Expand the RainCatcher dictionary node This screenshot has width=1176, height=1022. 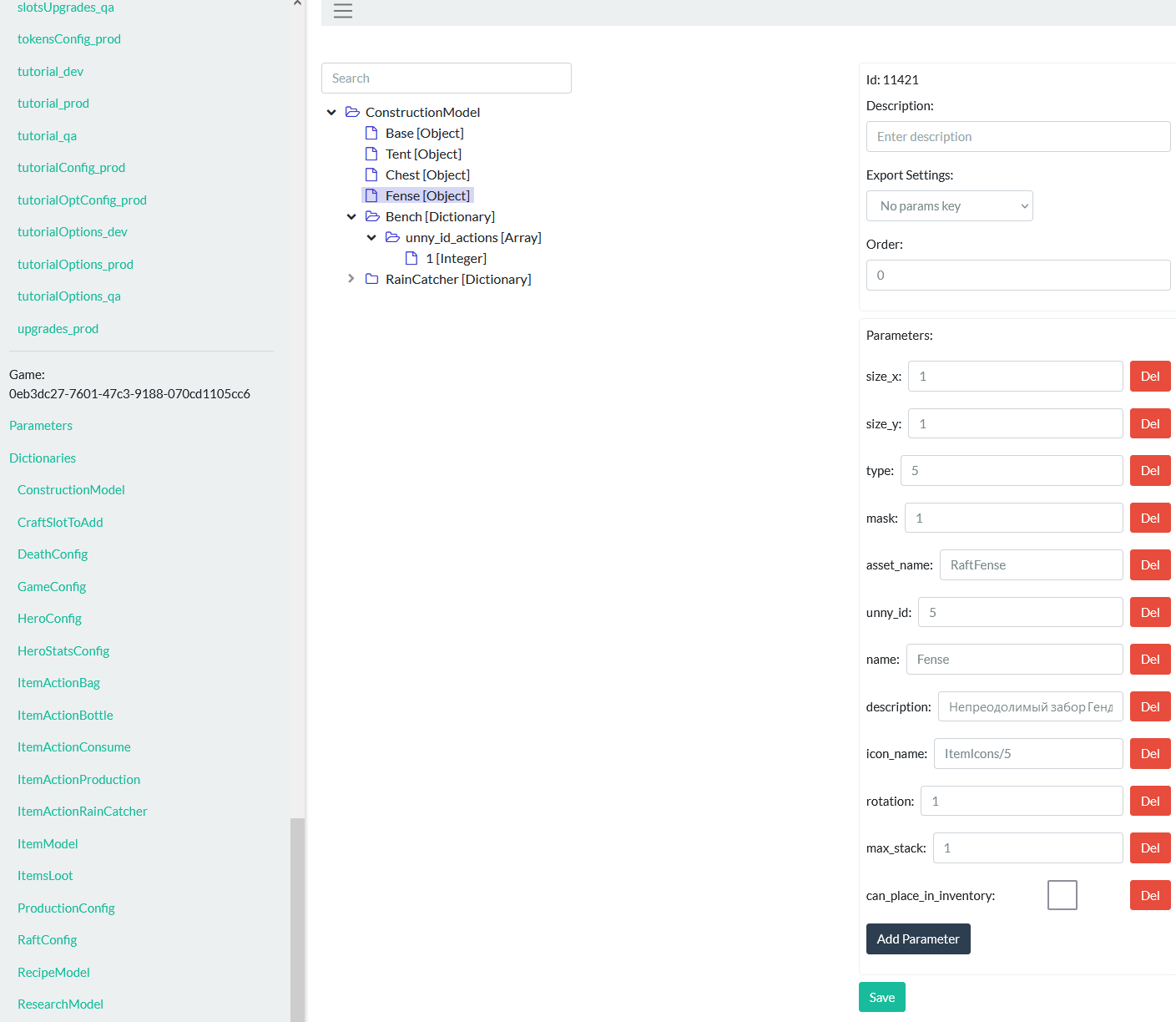point(351,279)
